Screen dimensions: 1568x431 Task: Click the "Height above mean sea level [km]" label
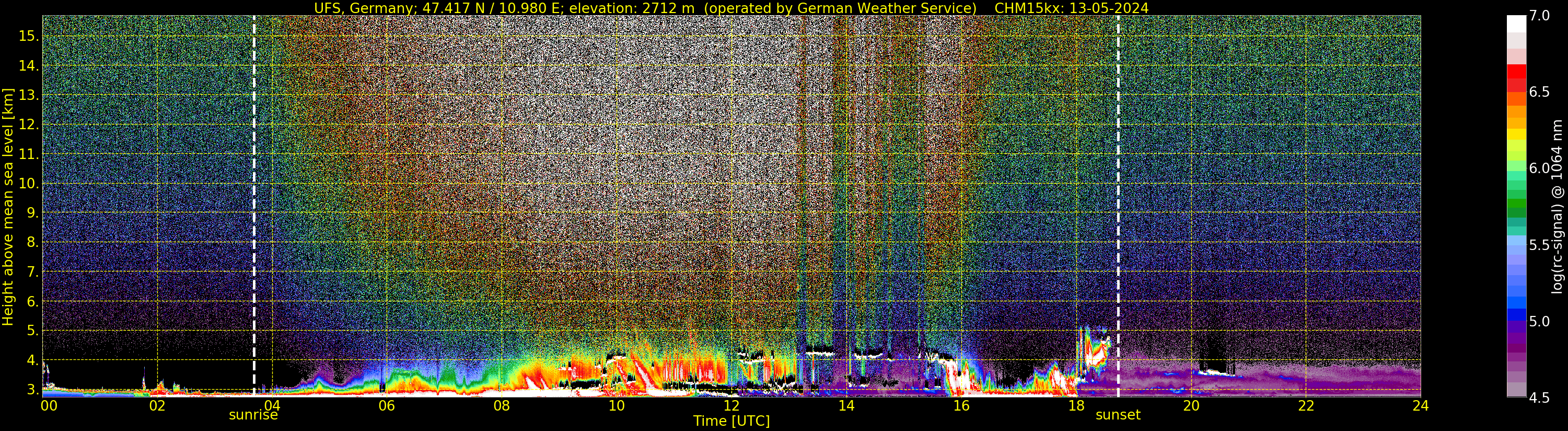point(8,207)
